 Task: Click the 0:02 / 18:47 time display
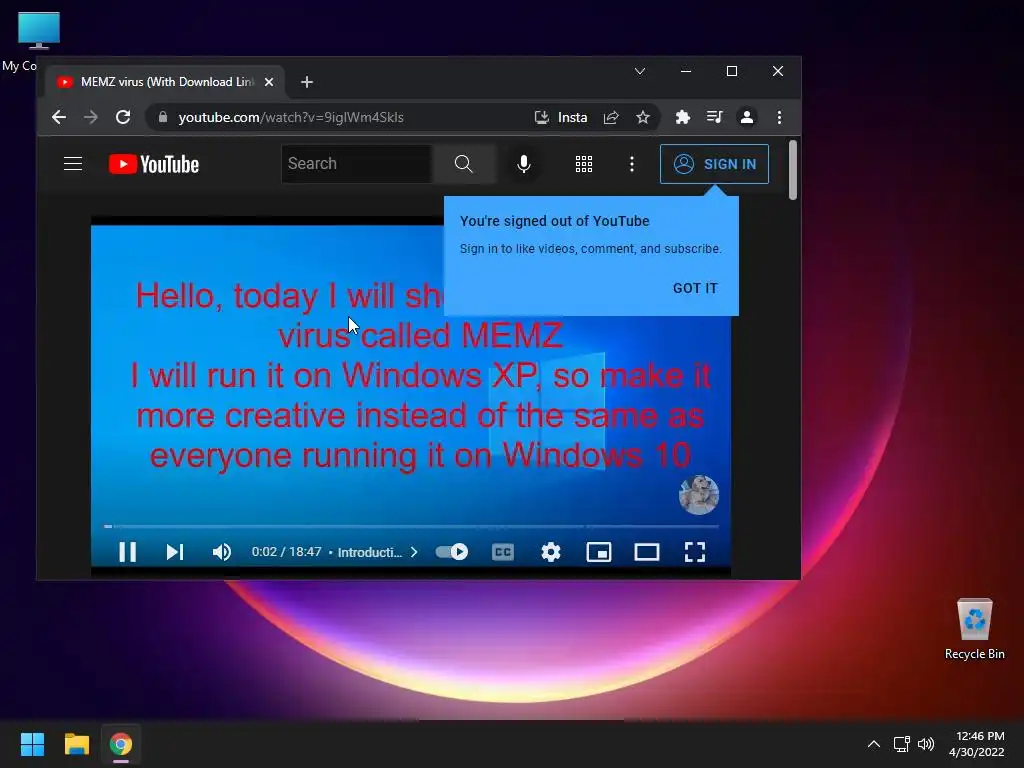coord(286,552)
